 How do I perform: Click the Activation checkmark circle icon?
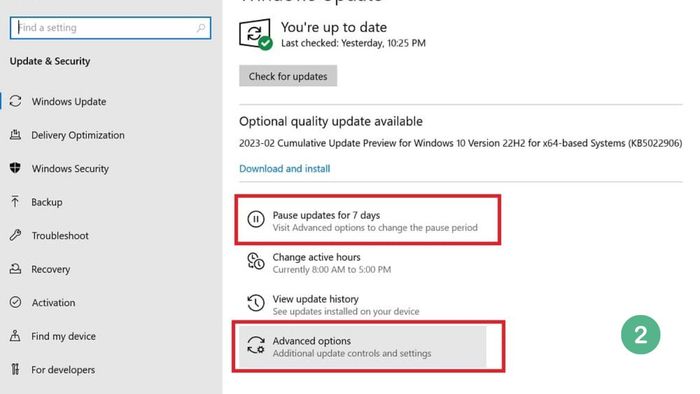(16, 302)
